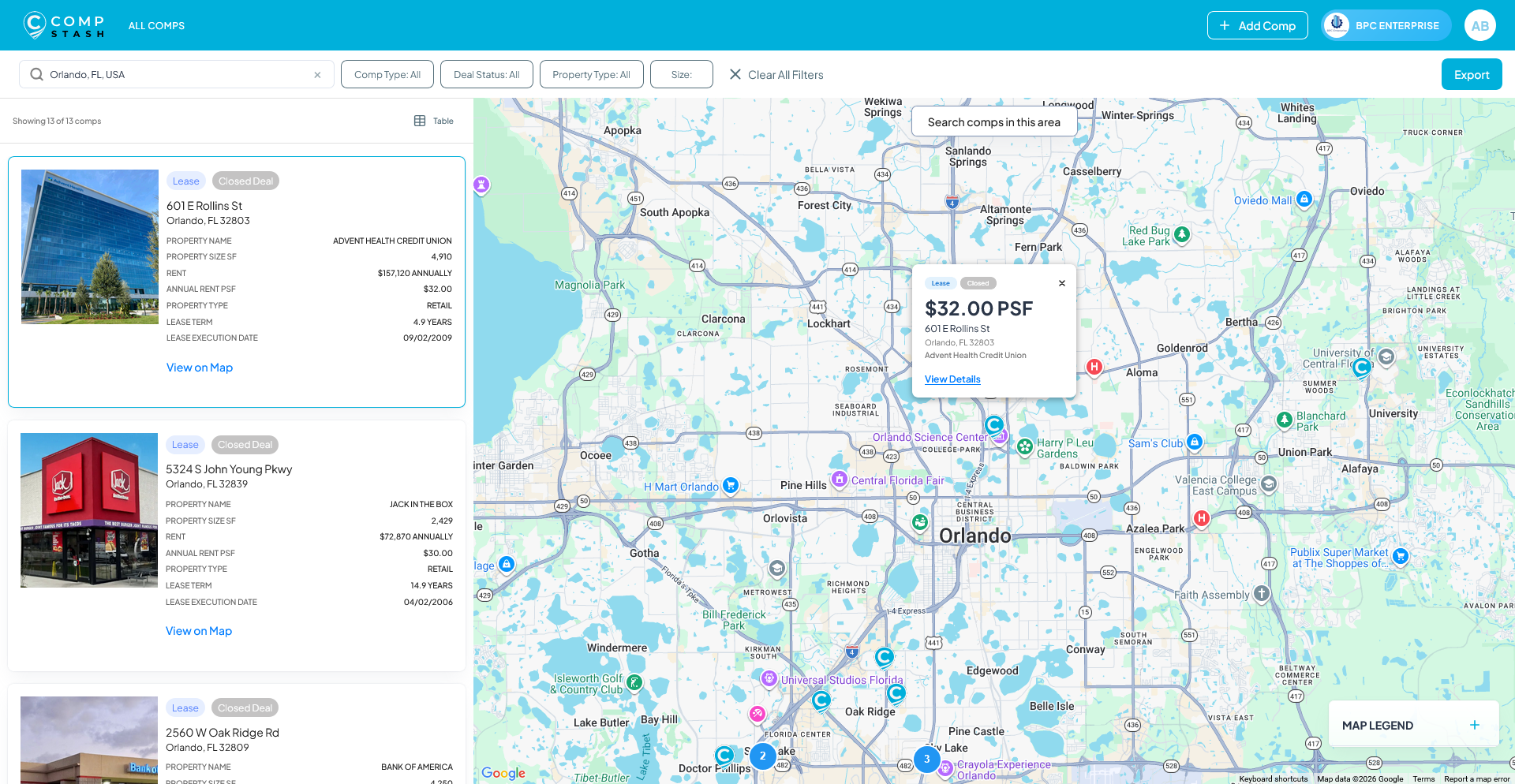Open Jack in the Box property thumbnail

tap(89, 510)
